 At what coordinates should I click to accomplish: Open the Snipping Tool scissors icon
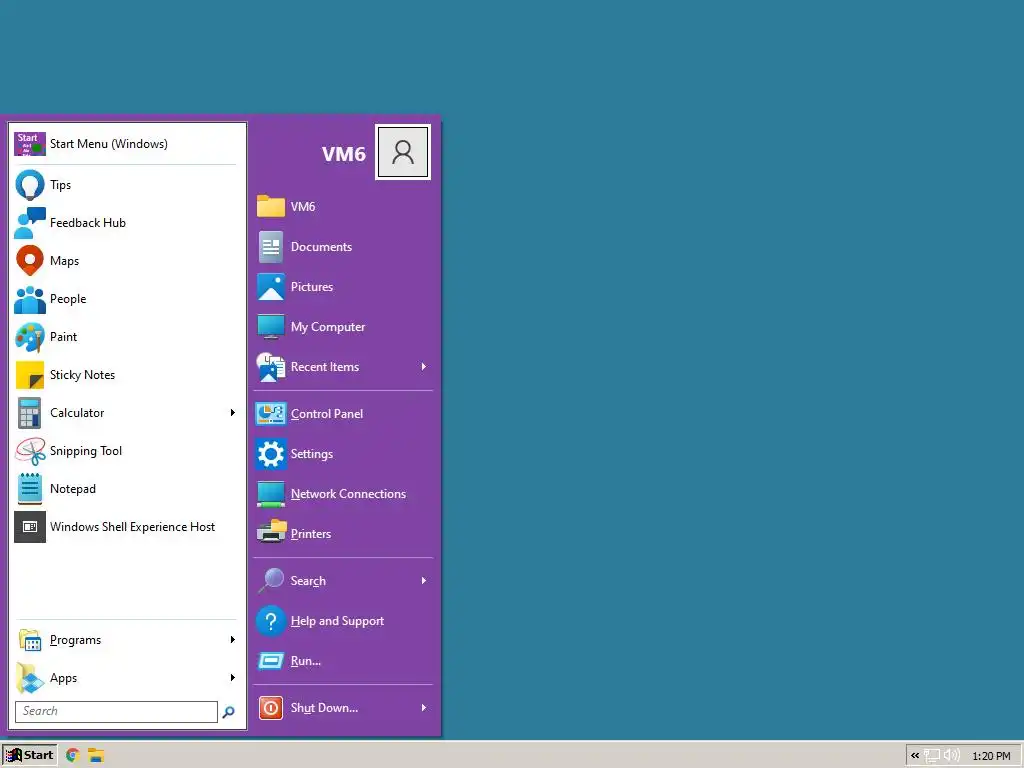point(30,451)
